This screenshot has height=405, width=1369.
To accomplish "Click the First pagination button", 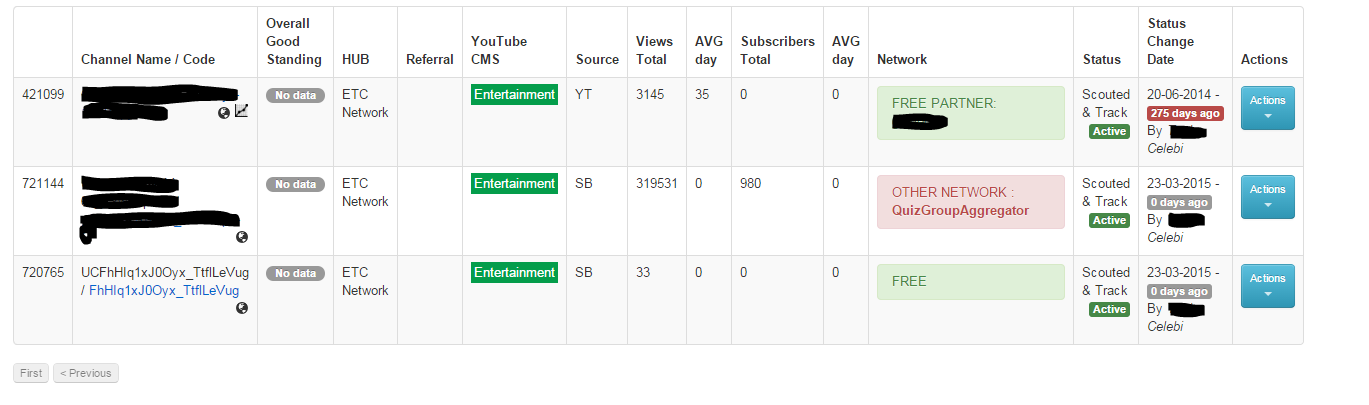I will pos(31,373).
